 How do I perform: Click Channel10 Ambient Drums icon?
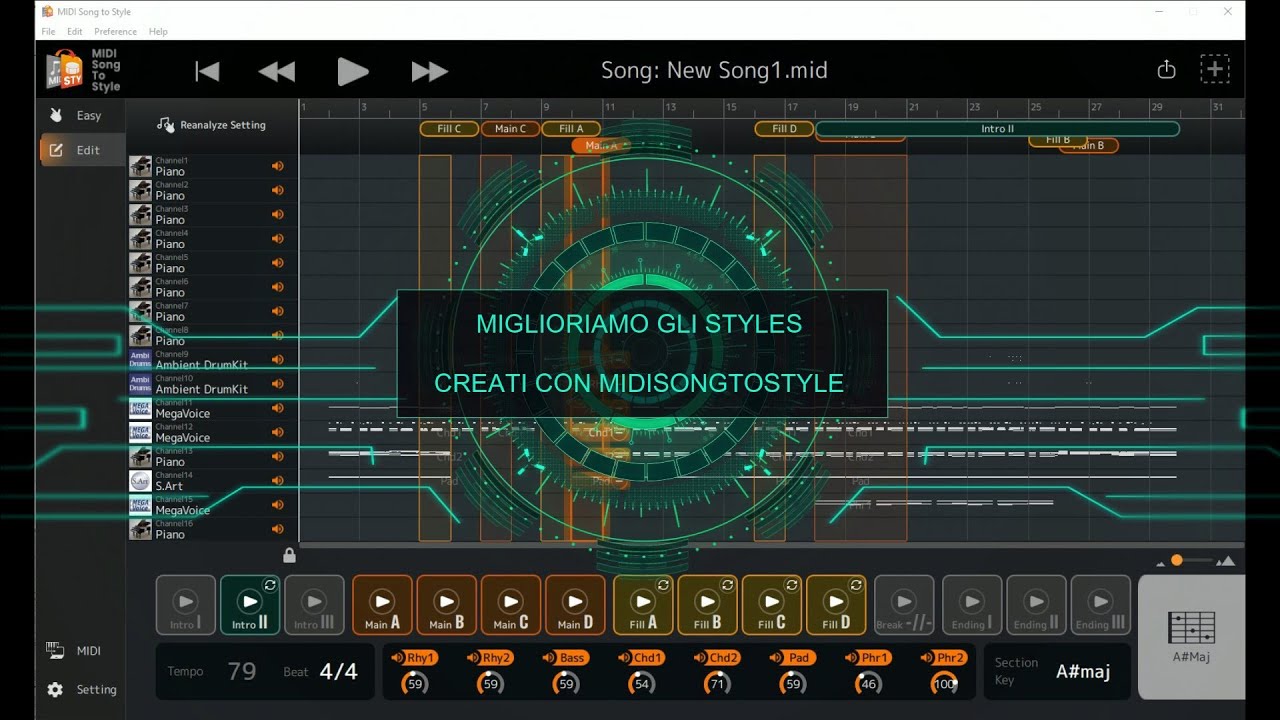tap(140, 384)
